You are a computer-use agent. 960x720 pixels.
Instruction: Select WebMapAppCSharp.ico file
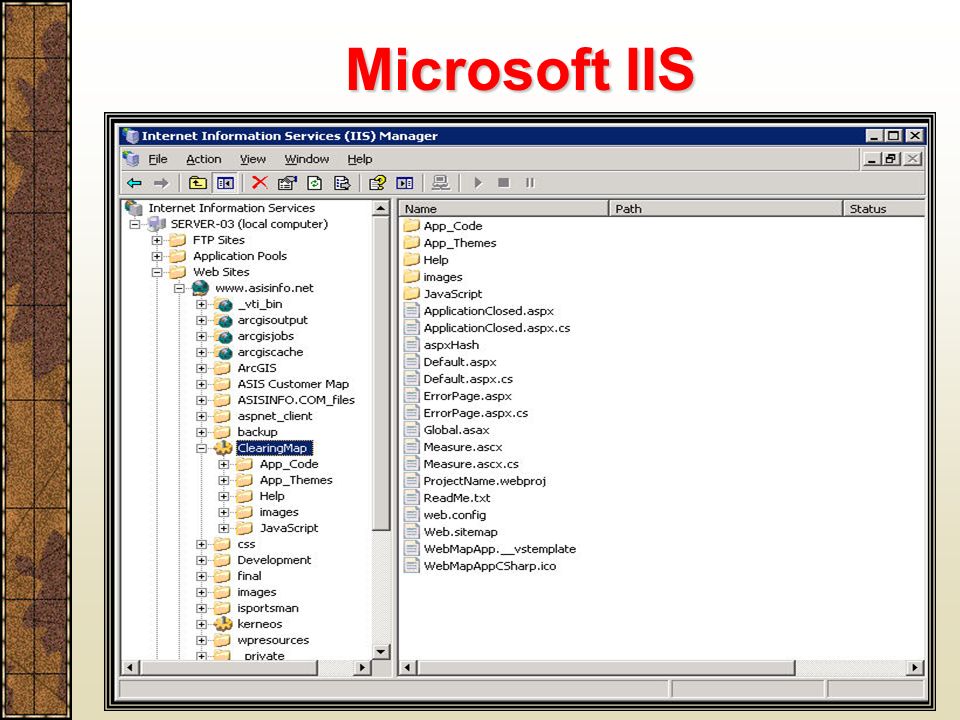490,566
